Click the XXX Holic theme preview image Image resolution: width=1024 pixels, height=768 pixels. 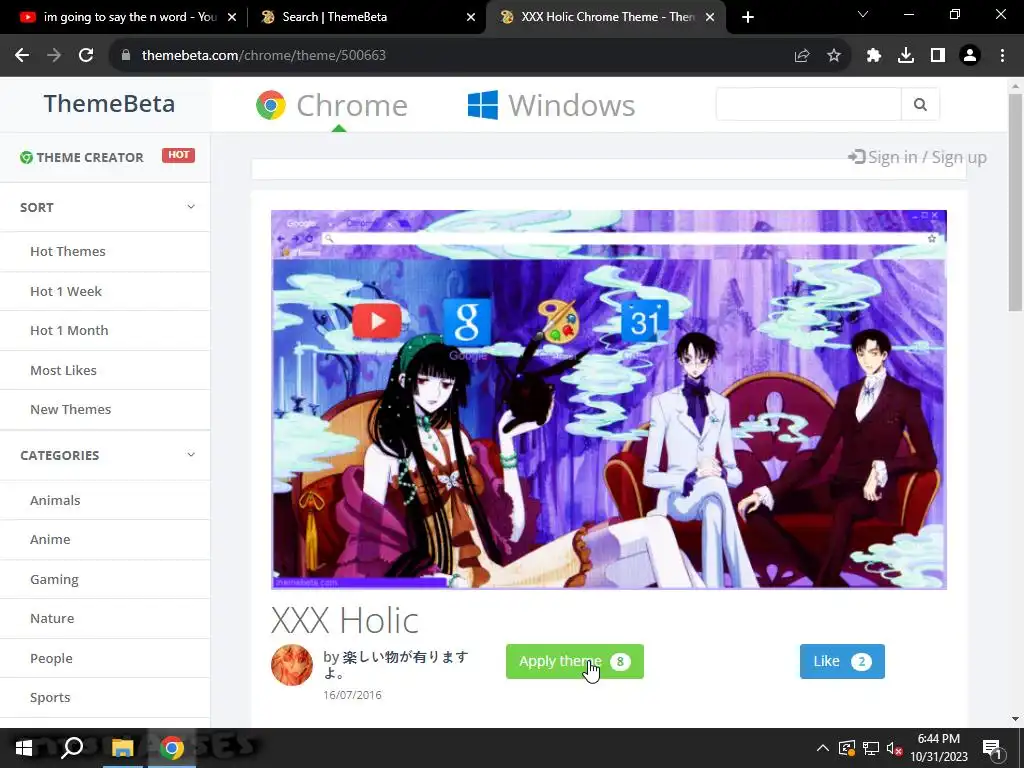(x=609, y=400)
